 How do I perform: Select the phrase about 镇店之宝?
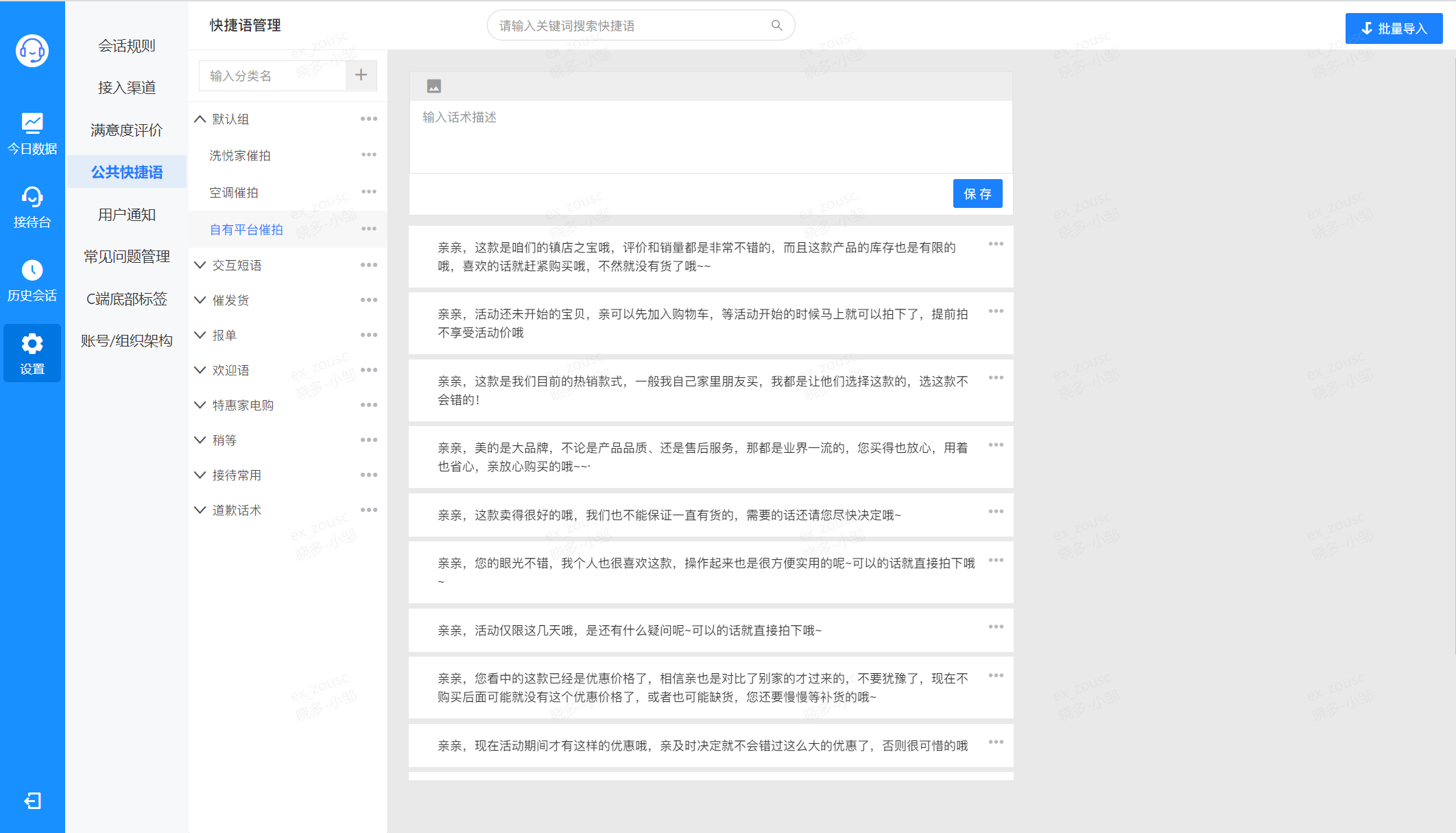click(711, 257)
